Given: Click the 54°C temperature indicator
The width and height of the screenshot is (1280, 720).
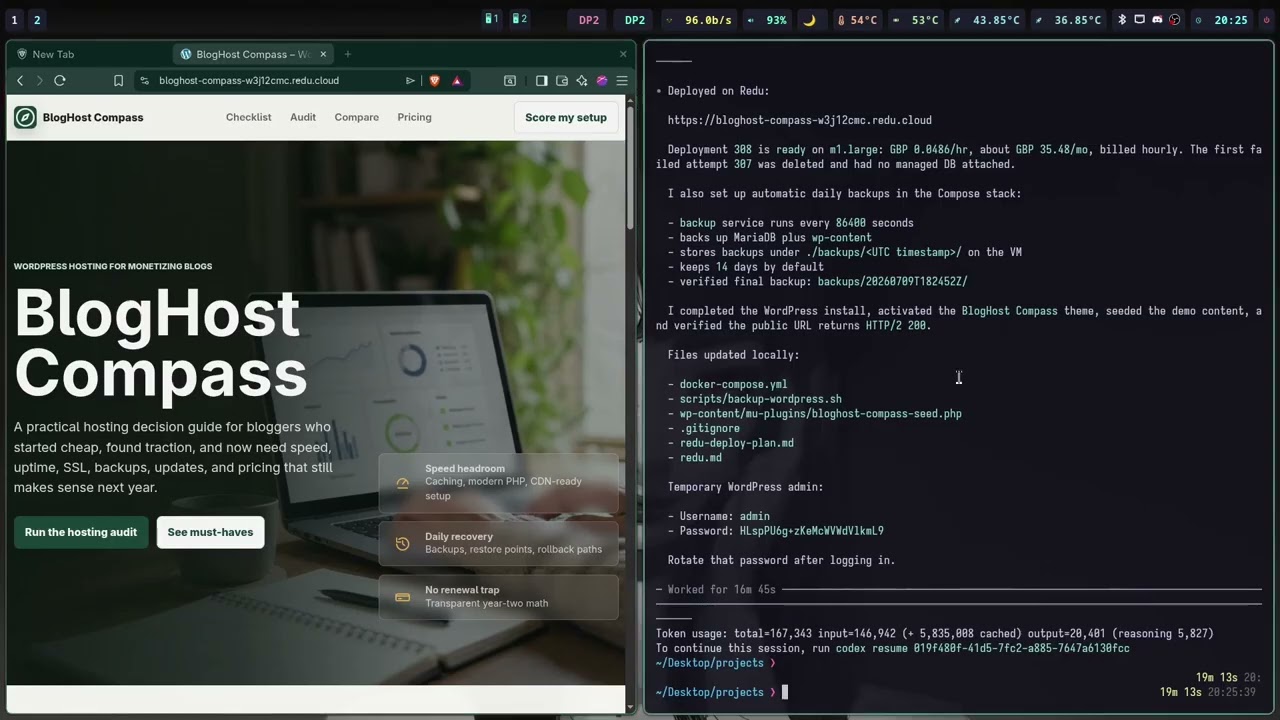Looking at the screenshot, I should [x=857, y=20].
